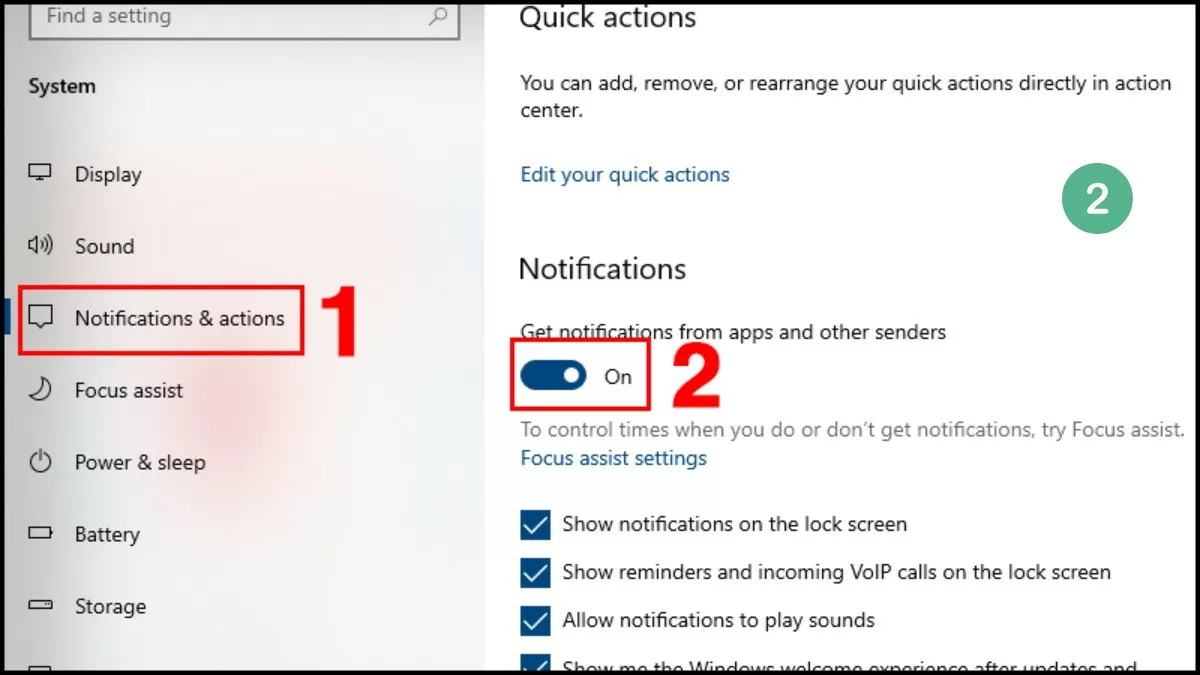Click the Display monitor icon in sidebar
Screen dimensions: 1200x675
coord(42,174)
